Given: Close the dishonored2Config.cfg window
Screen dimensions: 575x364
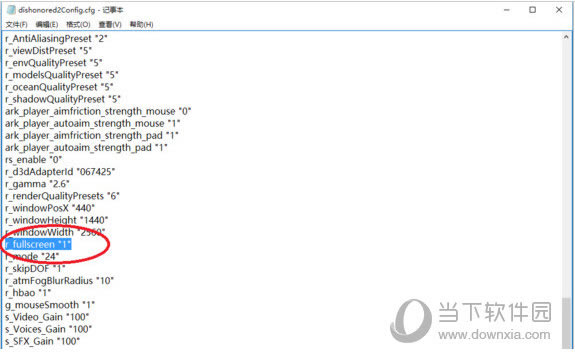Looking at the screenshot, I should click(559, 10).
